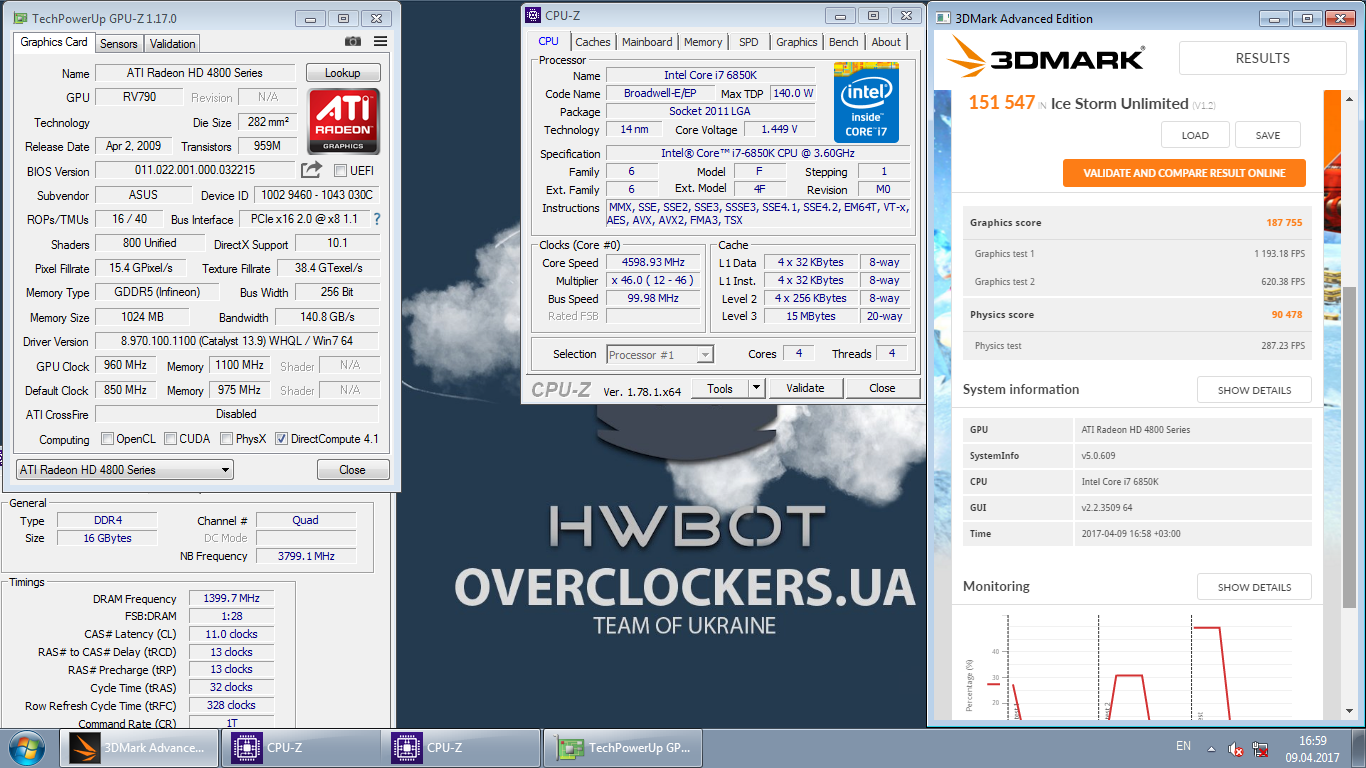Click Validate and Compare Result Online
The height and width of the screenshot is (768, 1366).
tap(1184, 172)
